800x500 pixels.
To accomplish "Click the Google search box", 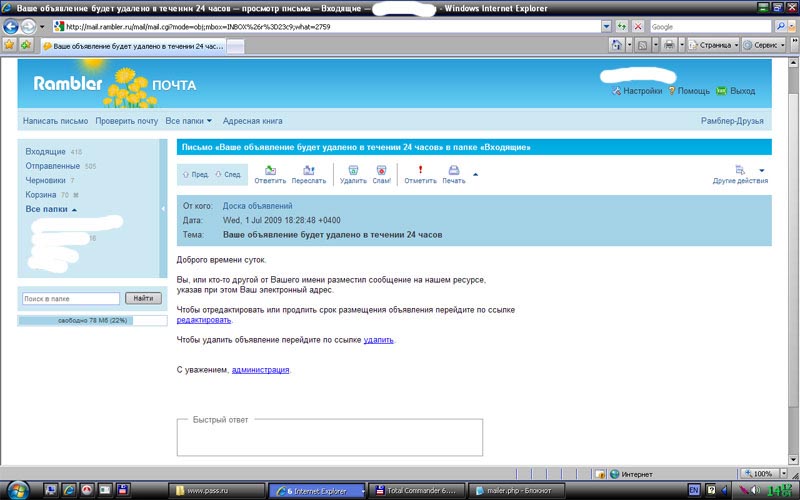I will [710, 27].
